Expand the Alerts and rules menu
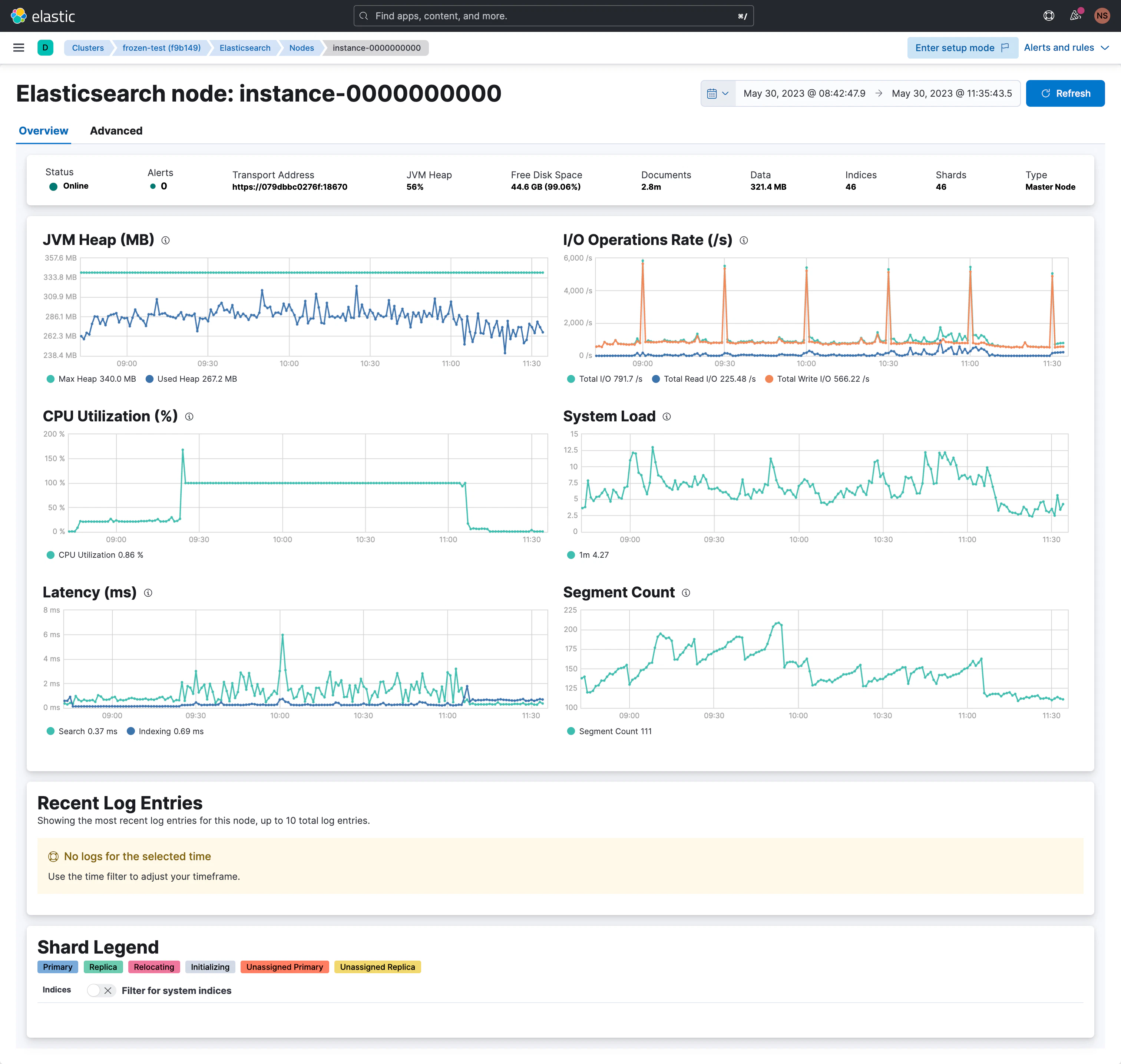The width and height of the screenshot is (1121, 1064). point(1066,48)
